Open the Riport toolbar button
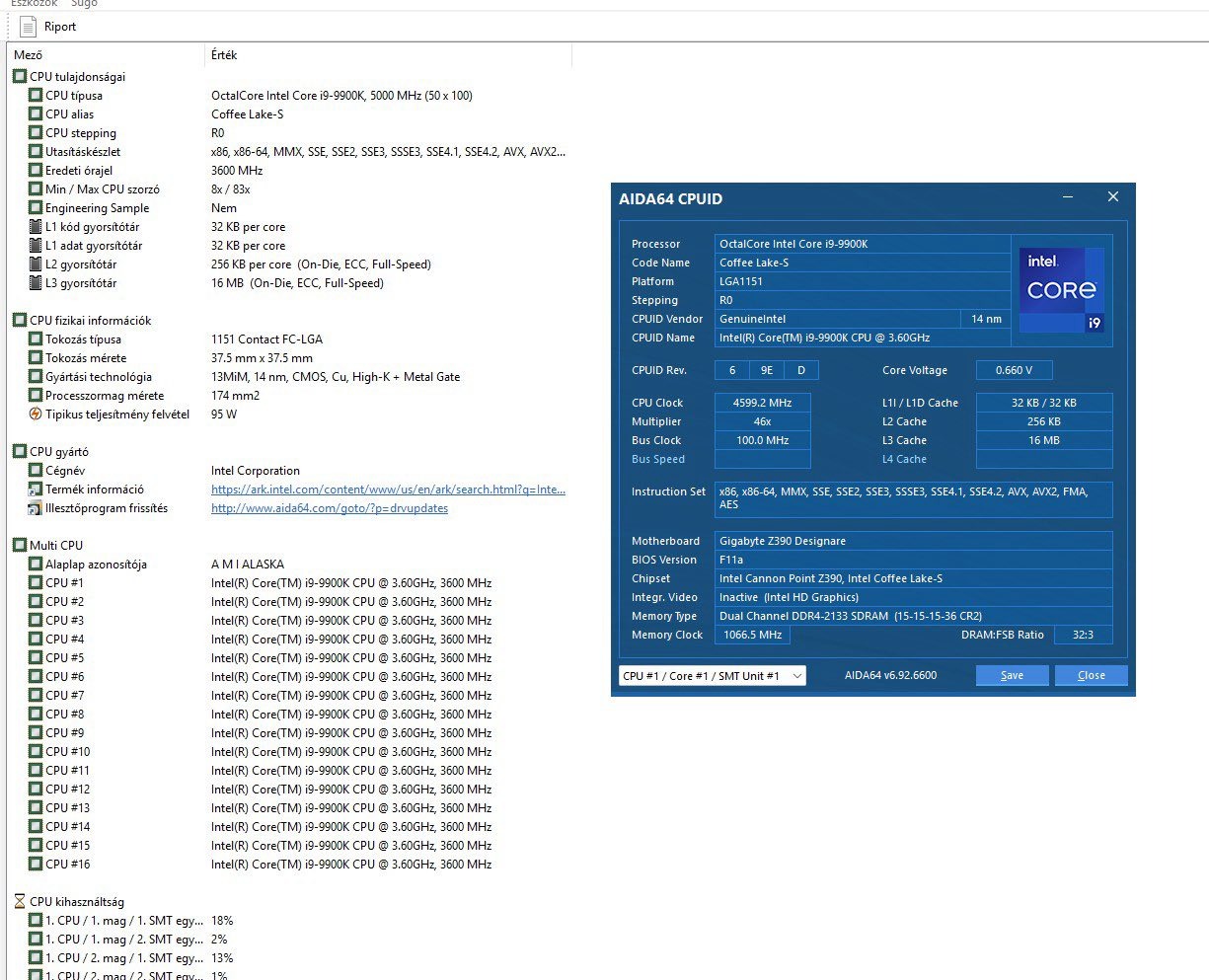 [47, 27]
